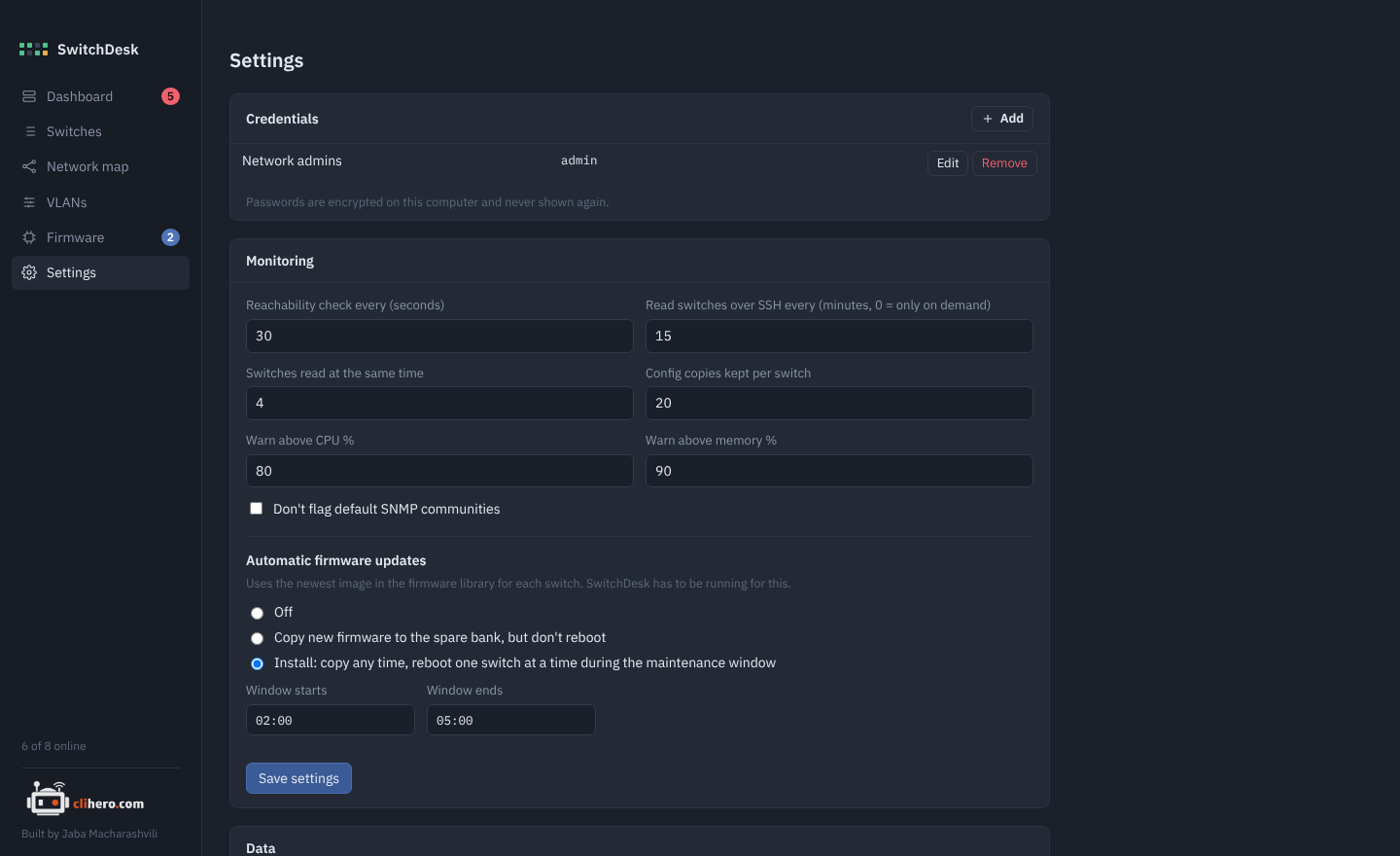Image resolution: width=1400 pixels, height=856 pixels.
Task: Enable Don't flag default SNMP communities
Action: (257, 509)
